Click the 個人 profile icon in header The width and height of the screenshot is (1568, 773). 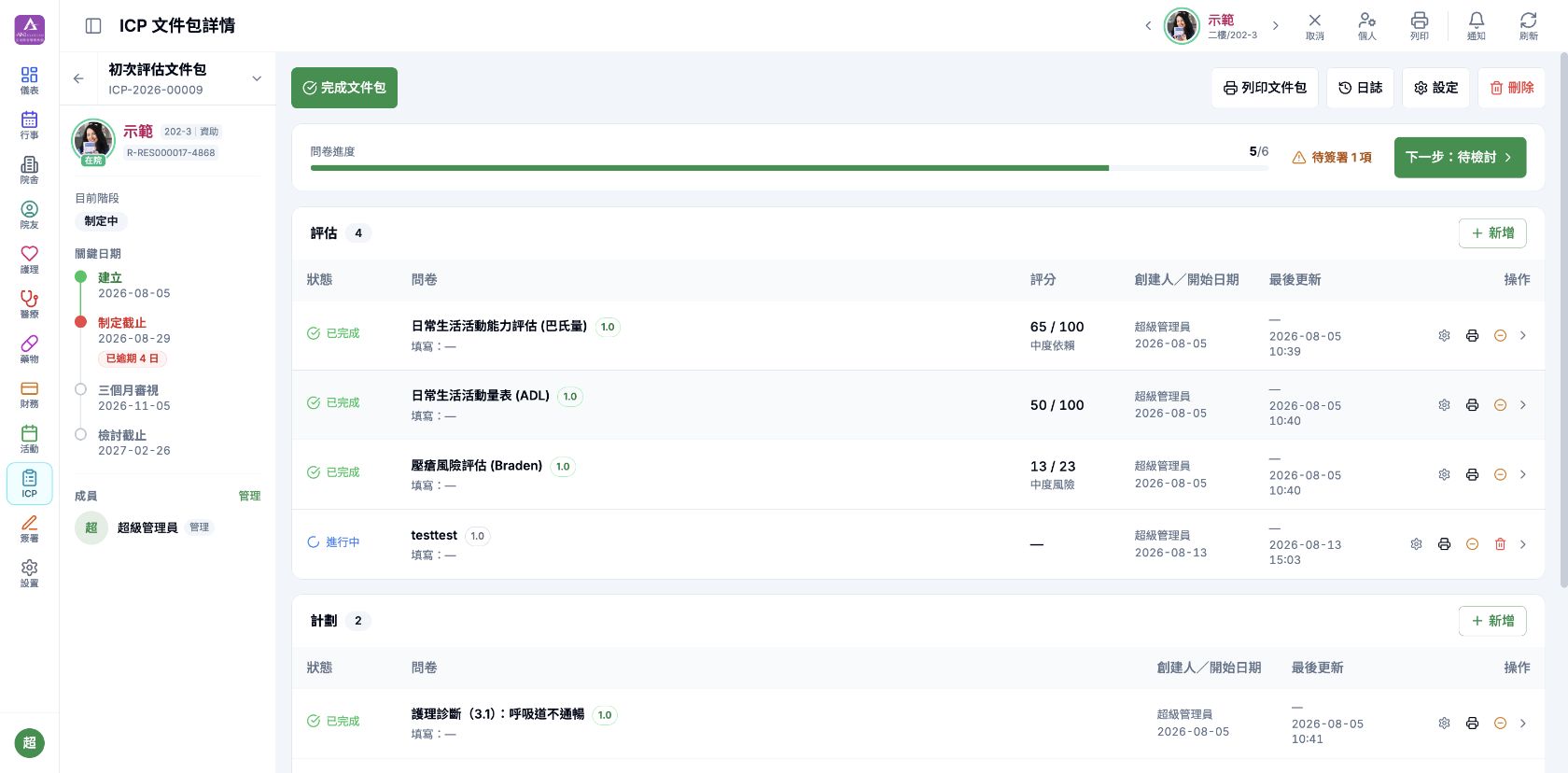[1367, 26]
